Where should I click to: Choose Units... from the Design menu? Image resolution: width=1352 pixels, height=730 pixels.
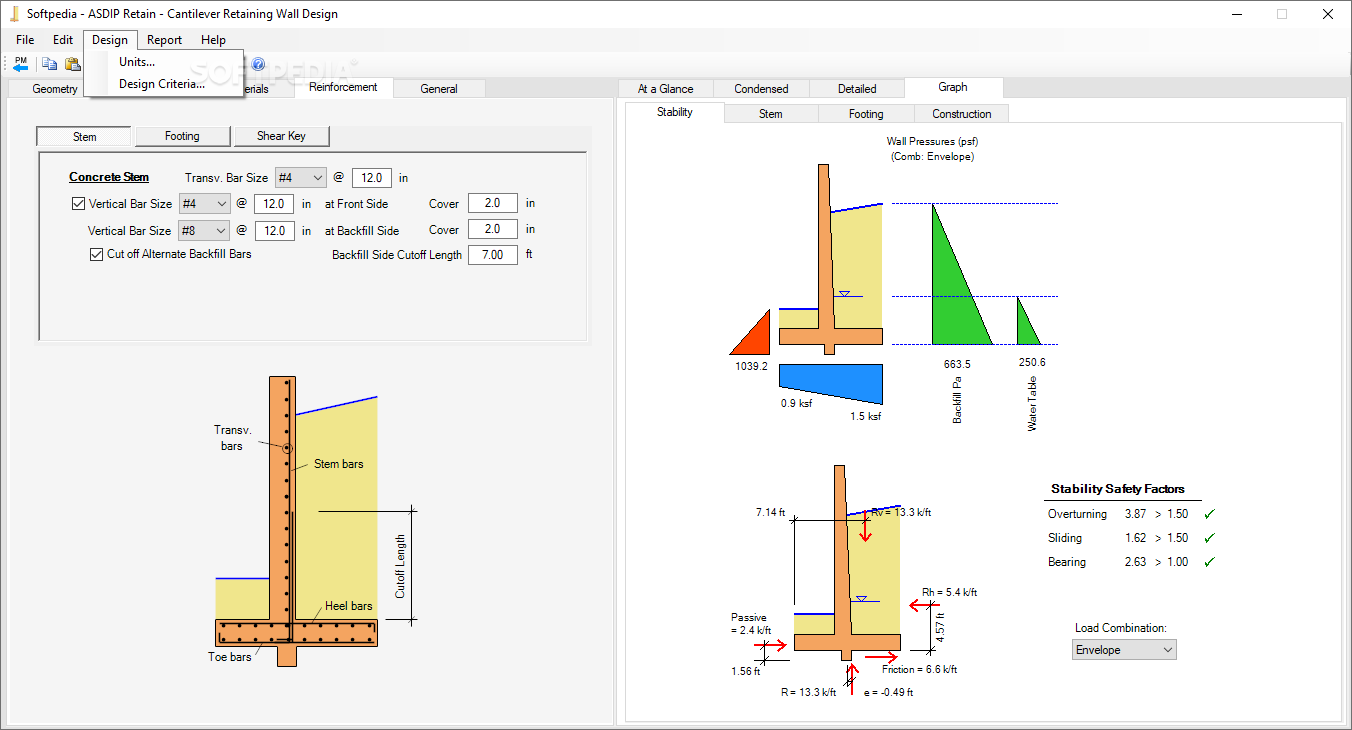[x=137, y=62]
